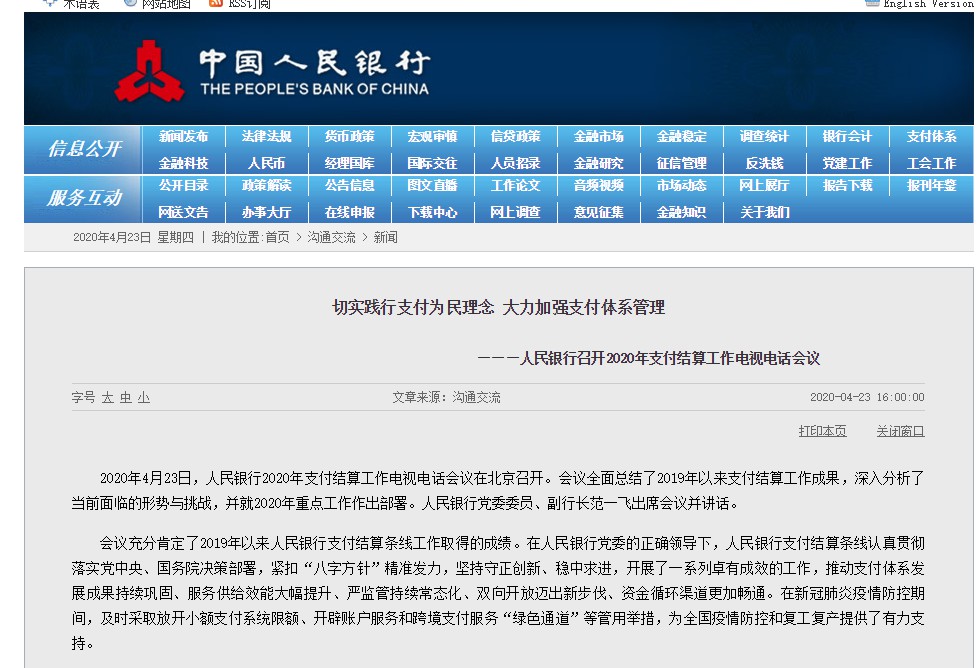Open 金融科技 navigation item
The image size is (980, 668).
(183, 163)
